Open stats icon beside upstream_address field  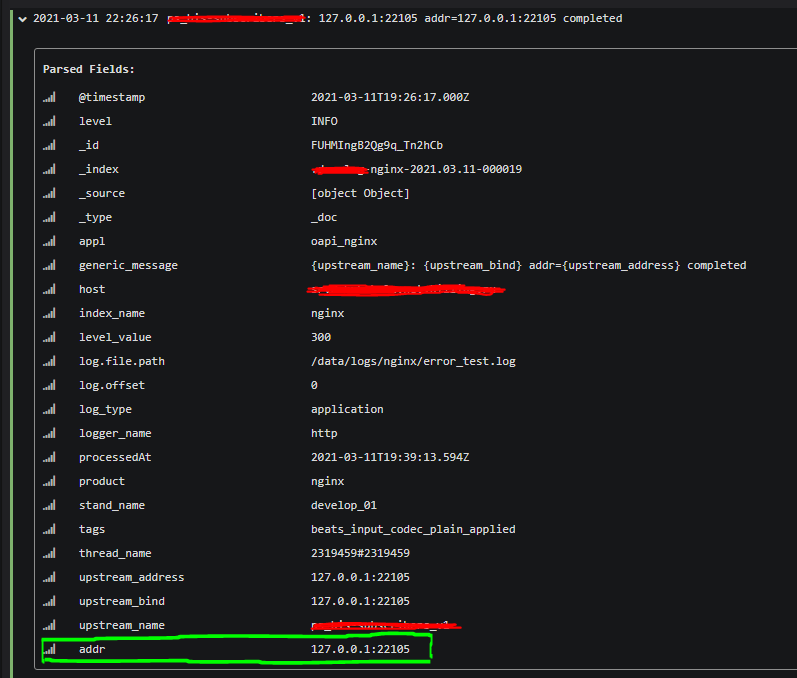coord(49,577)
